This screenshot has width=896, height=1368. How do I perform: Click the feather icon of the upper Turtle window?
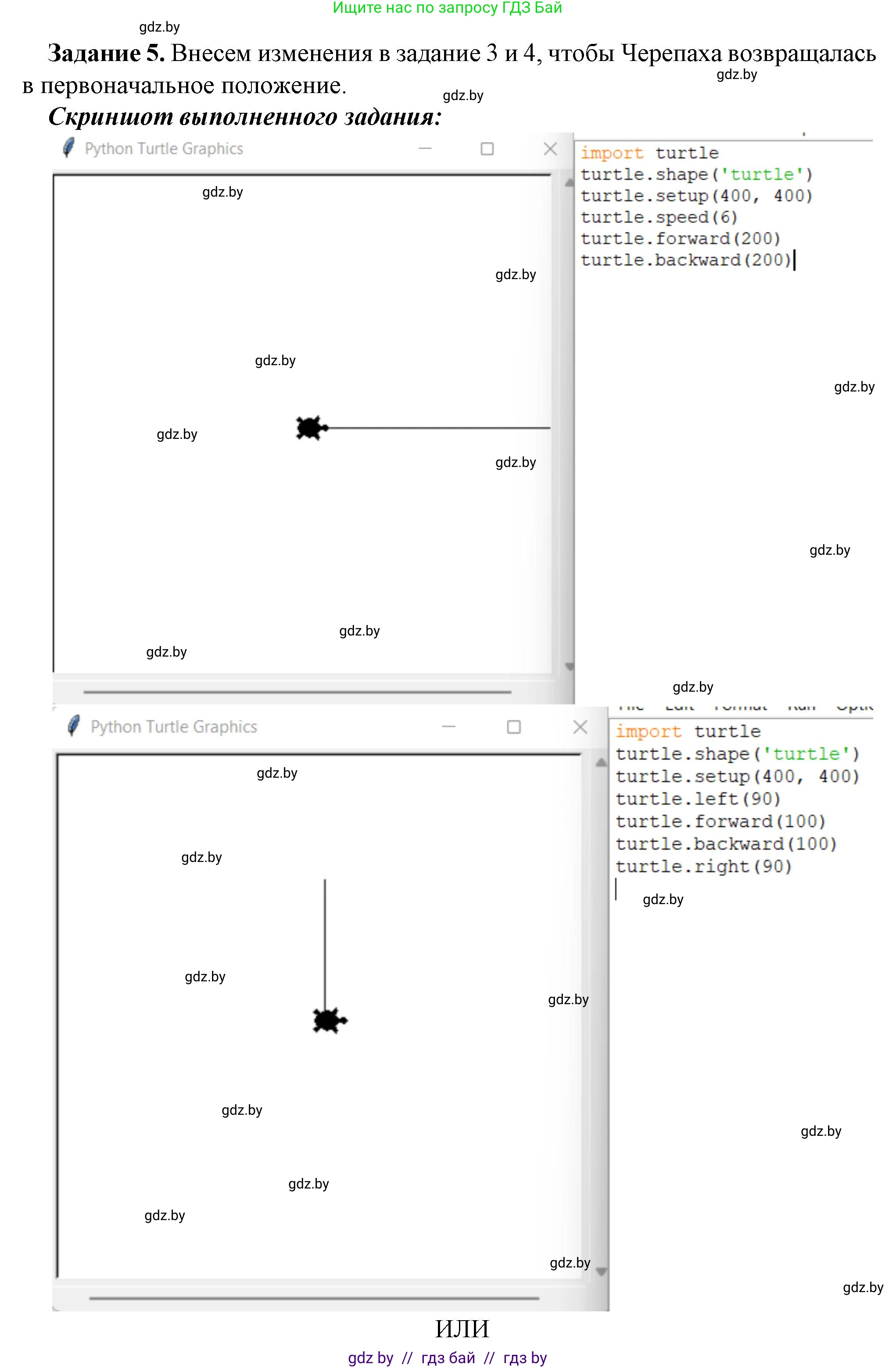coord(68,148)
